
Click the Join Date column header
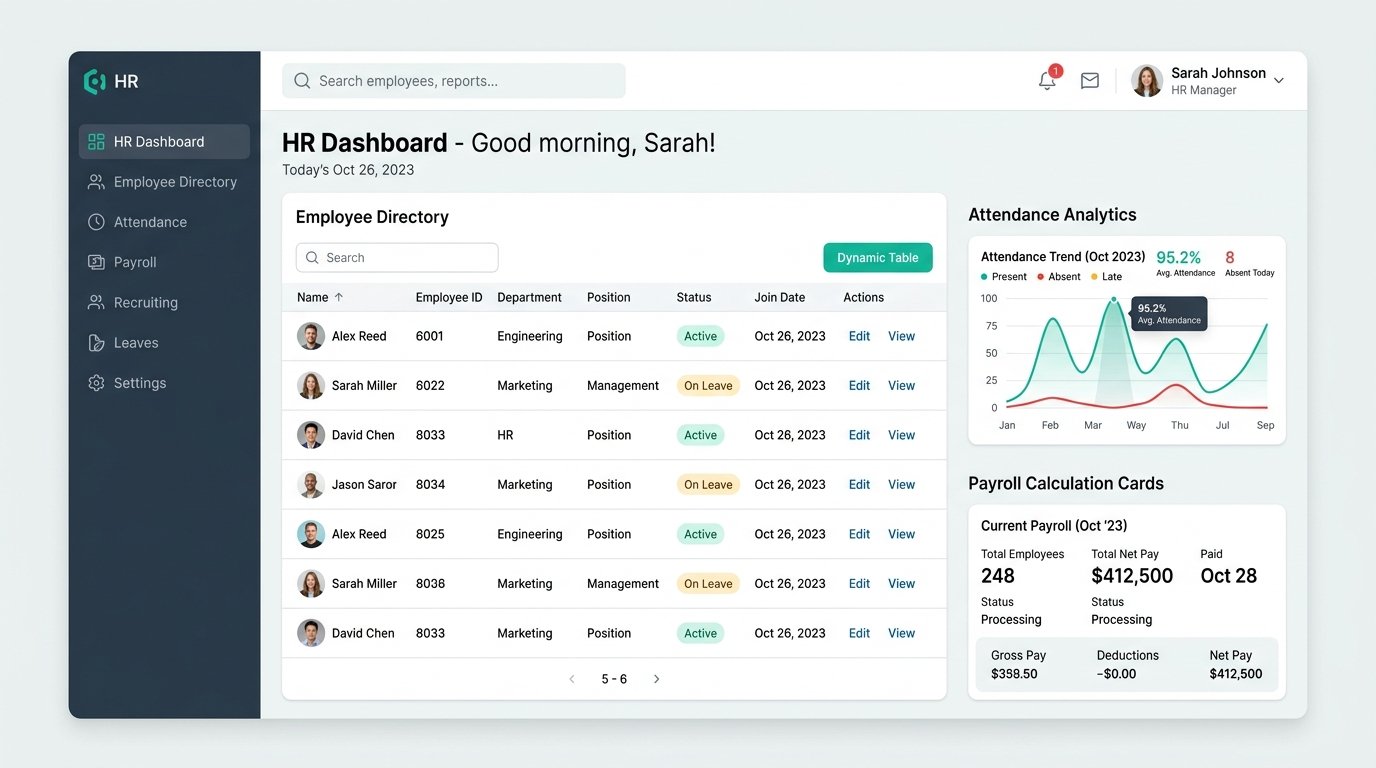(780, 297)
